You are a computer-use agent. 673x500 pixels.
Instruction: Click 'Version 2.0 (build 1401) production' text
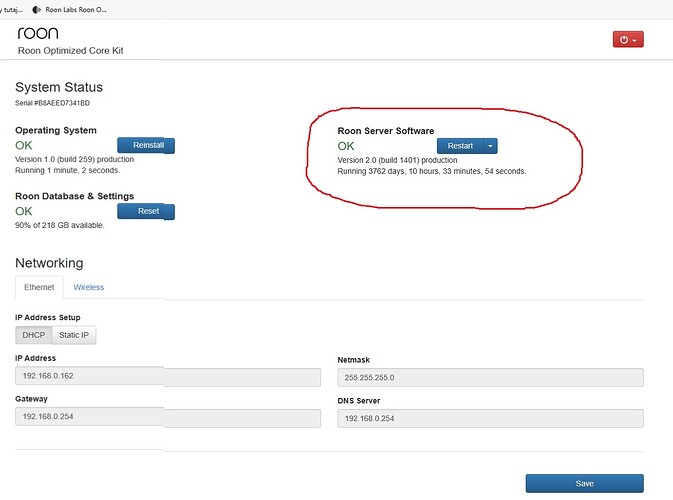397,160
